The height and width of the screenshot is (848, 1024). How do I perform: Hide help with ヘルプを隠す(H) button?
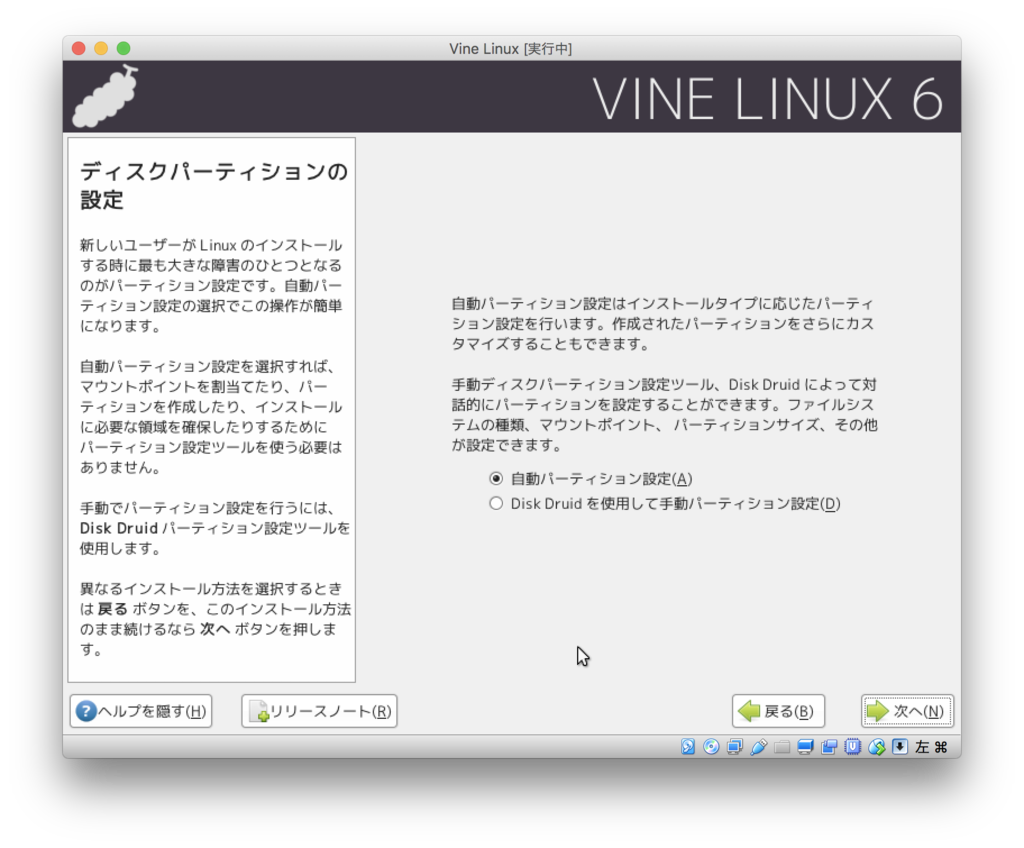click(141, 711)
